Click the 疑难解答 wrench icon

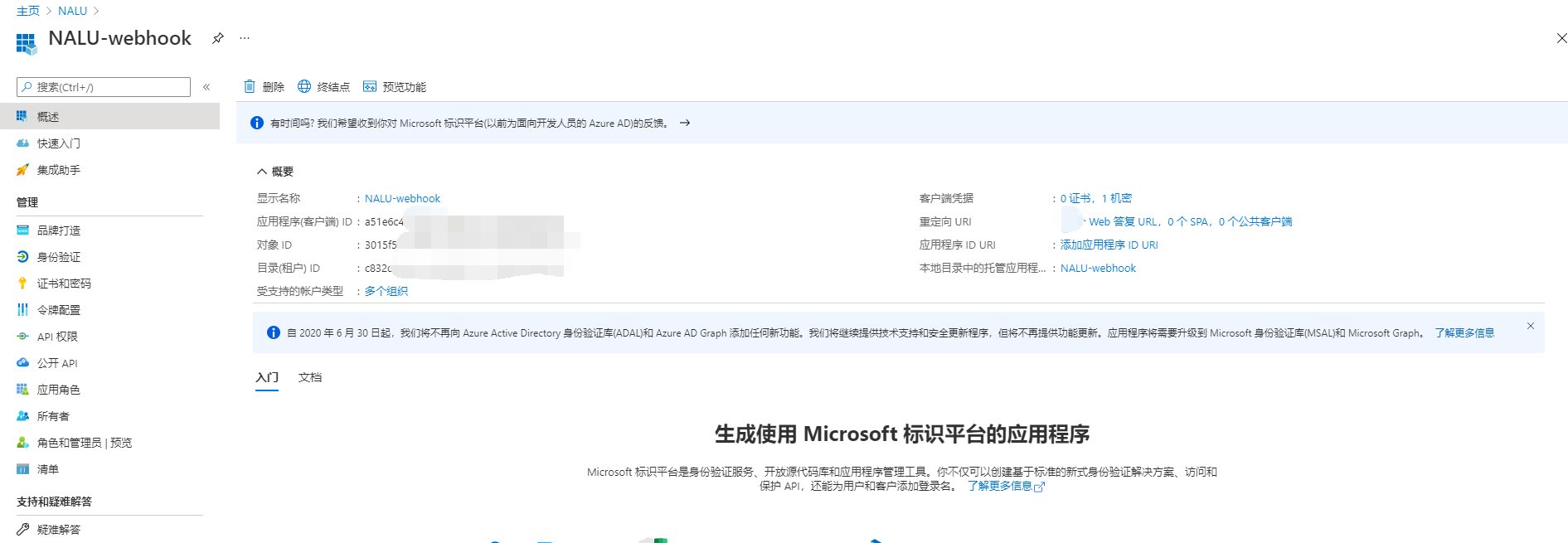click(22, 529)
